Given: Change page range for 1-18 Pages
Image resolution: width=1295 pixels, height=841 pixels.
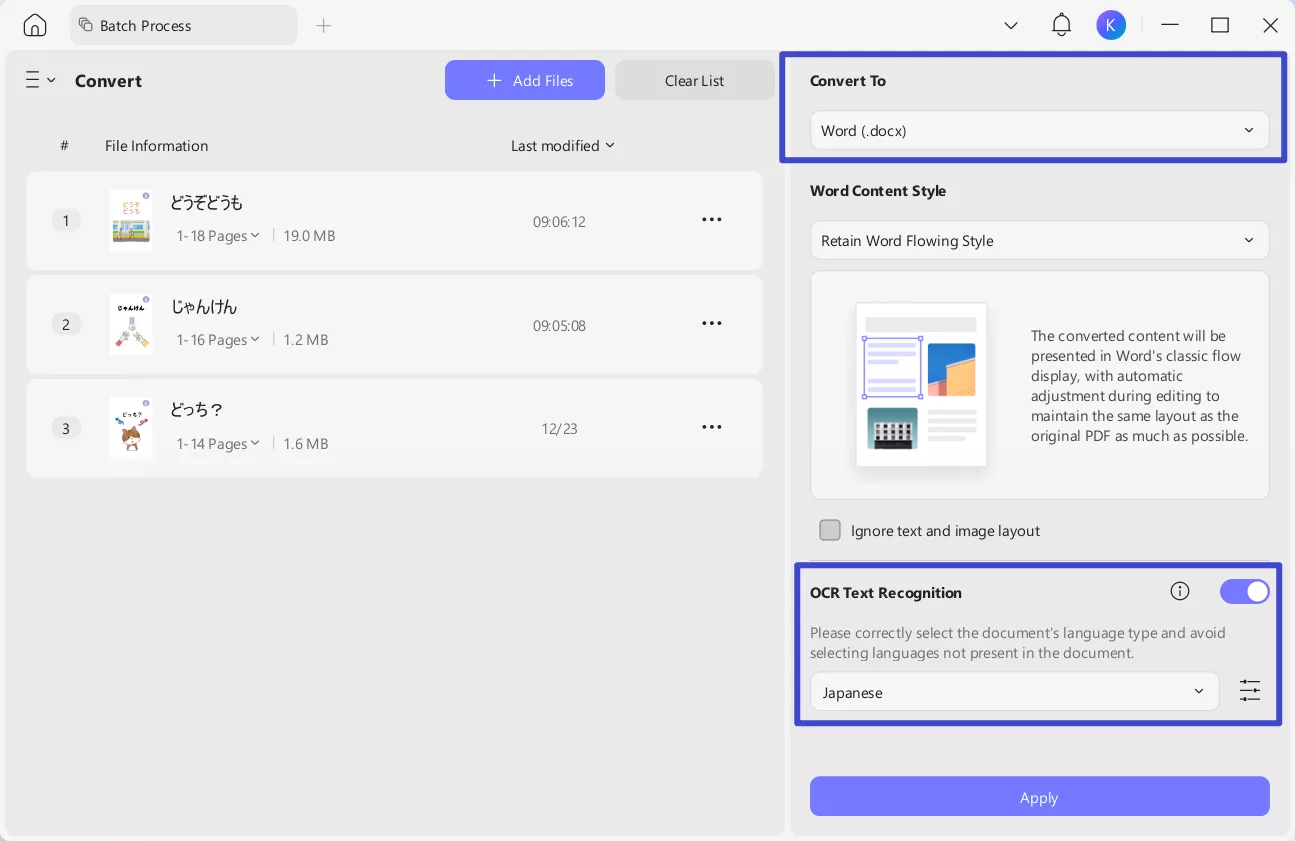Looking at the screenshot, I should (218, 236).
